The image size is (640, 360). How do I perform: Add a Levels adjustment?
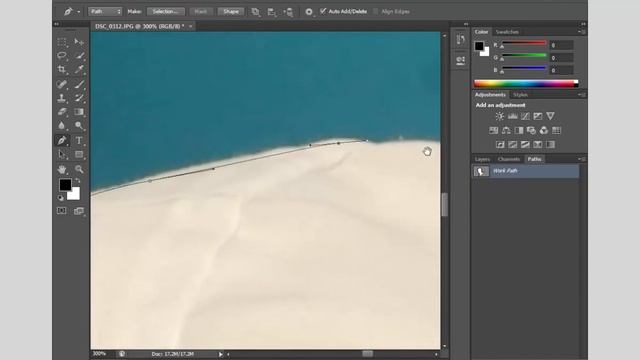click(x=513, y=116)
